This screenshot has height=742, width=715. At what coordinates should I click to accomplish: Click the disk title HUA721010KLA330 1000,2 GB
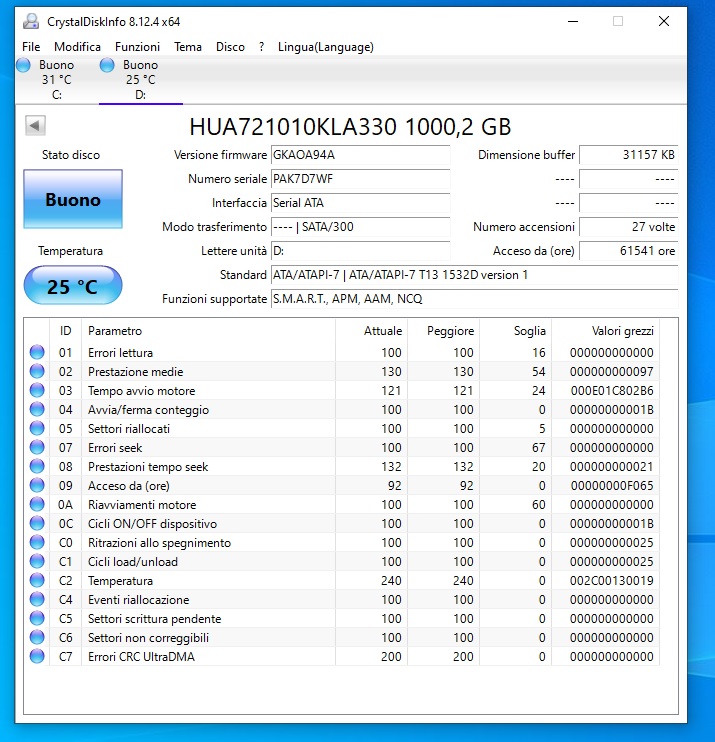click(350, 127)
